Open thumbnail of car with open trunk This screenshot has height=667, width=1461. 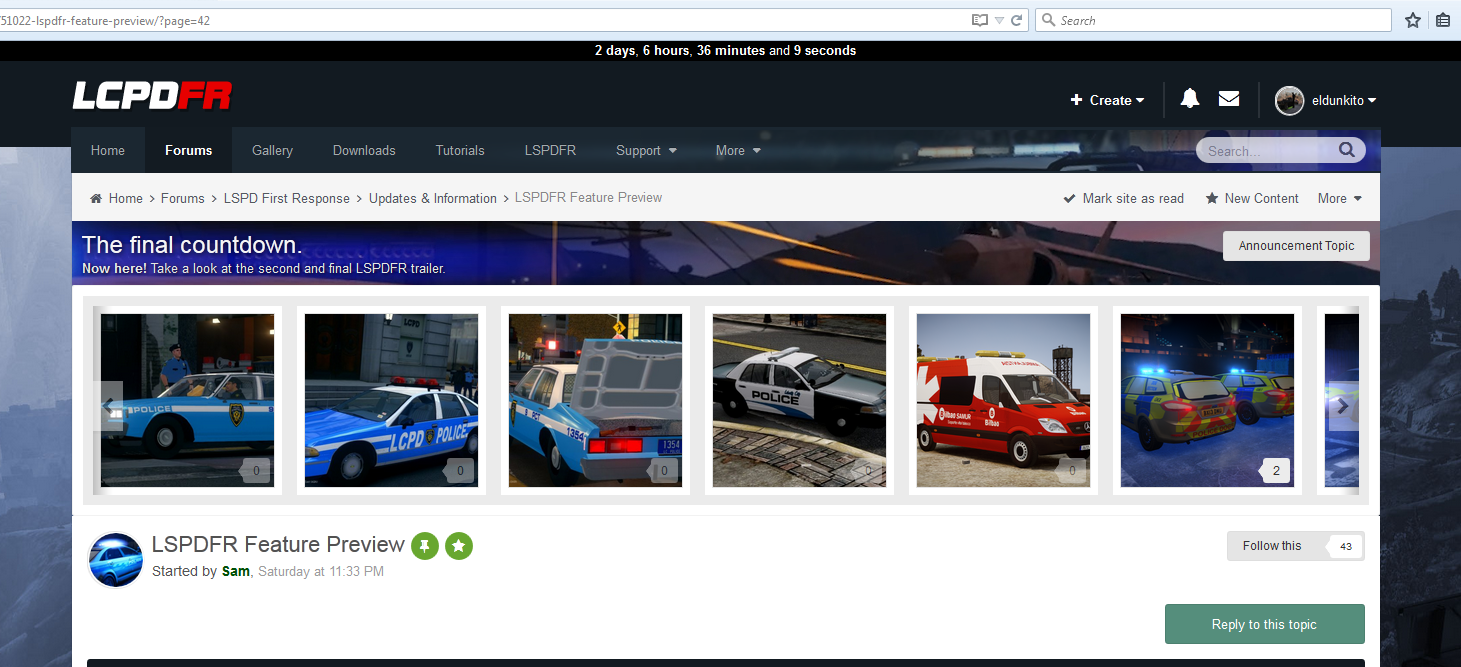pos(595,400)
